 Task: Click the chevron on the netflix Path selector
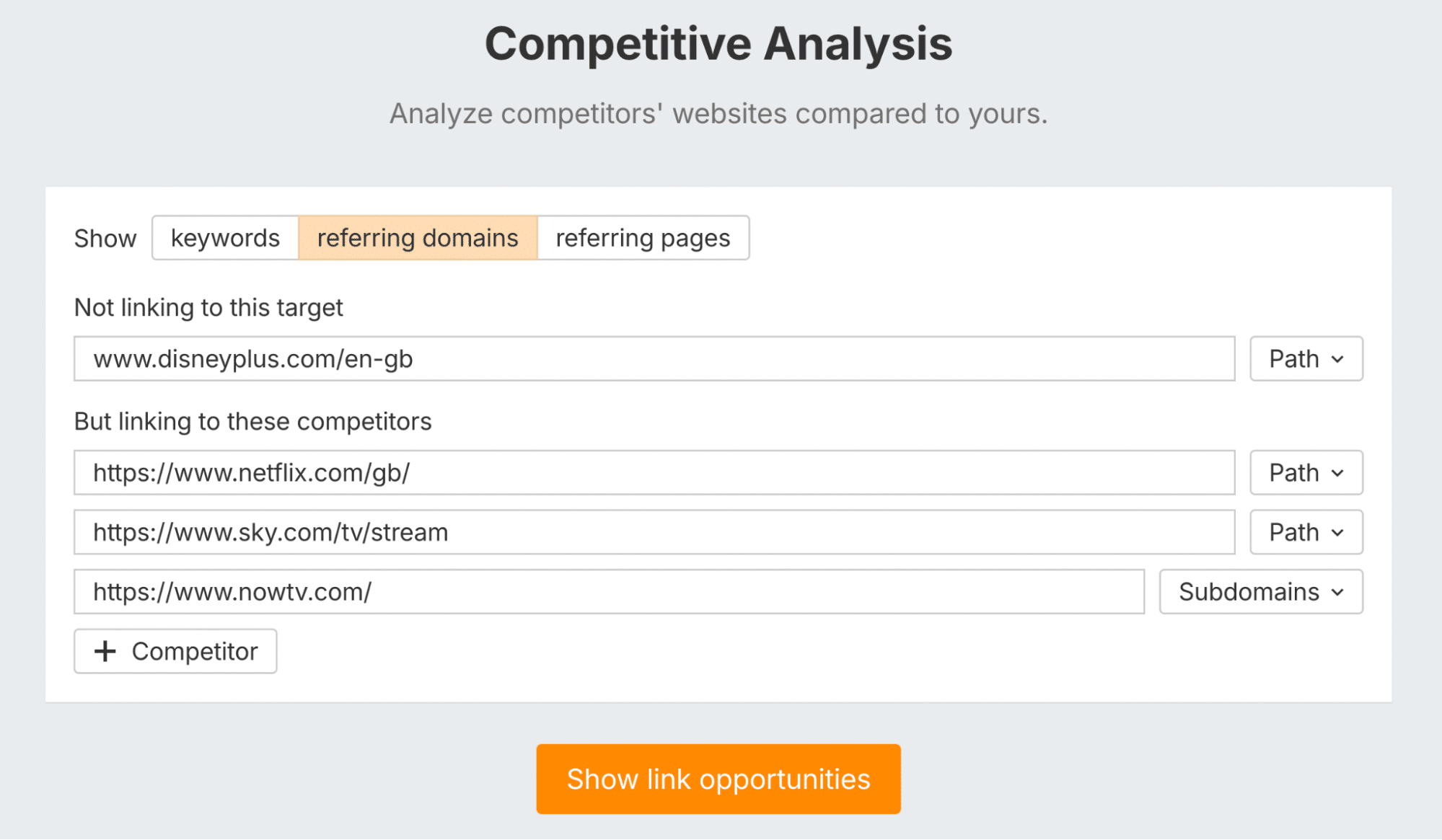pos(1338,474)
